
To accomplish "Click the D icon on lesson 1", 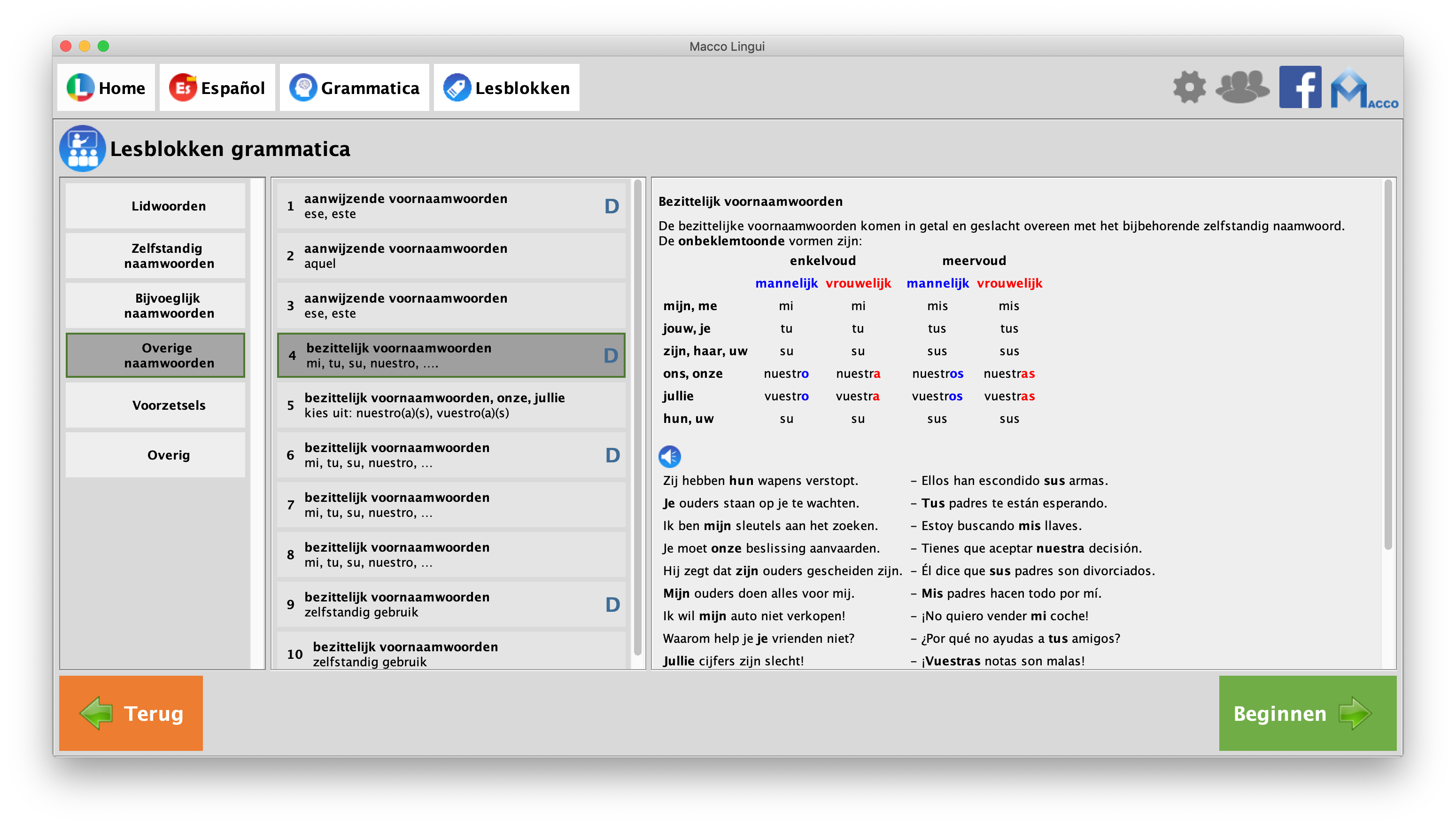I will 612,206.
